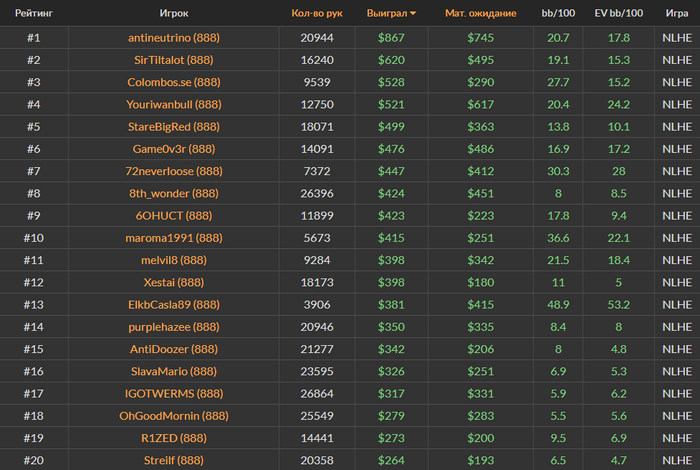View ElkbCasla89 (888) player stats
700x470 pixels.
click(x=174, y=305)
